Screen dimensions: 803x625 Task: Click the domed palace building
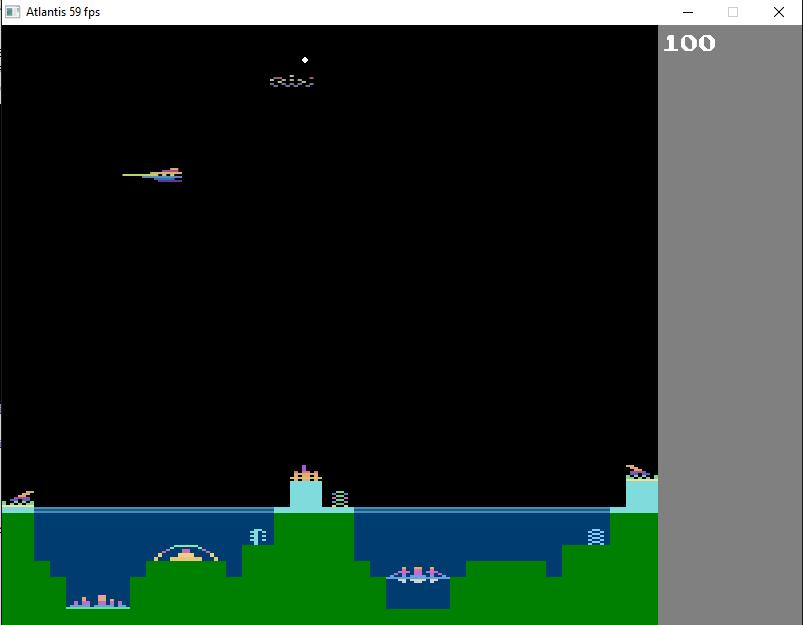(186, 553)
